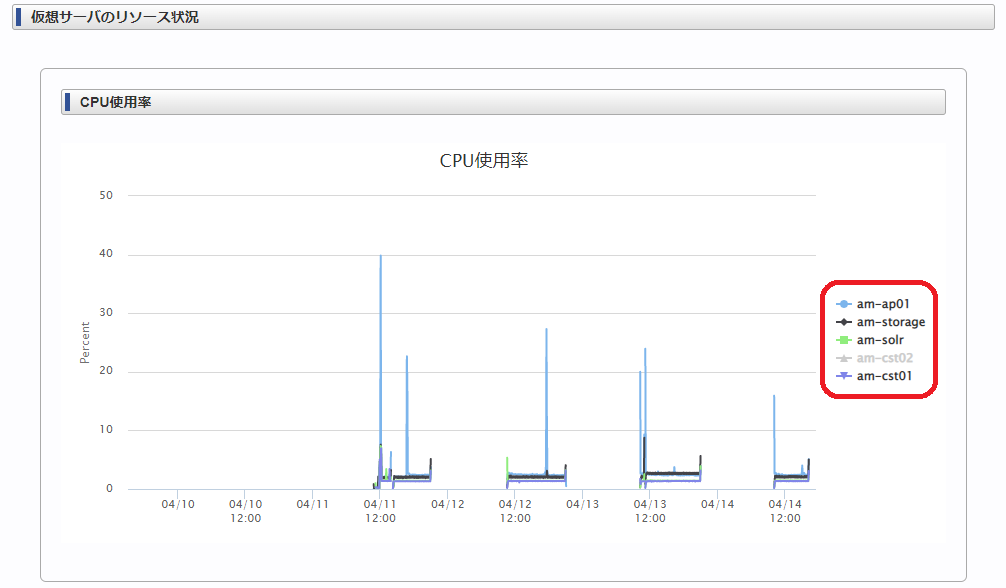Screen dimensions: 1006x588
Task: Click the tallest spike peak near 04/13 12:00
Action: click(645, 350)
